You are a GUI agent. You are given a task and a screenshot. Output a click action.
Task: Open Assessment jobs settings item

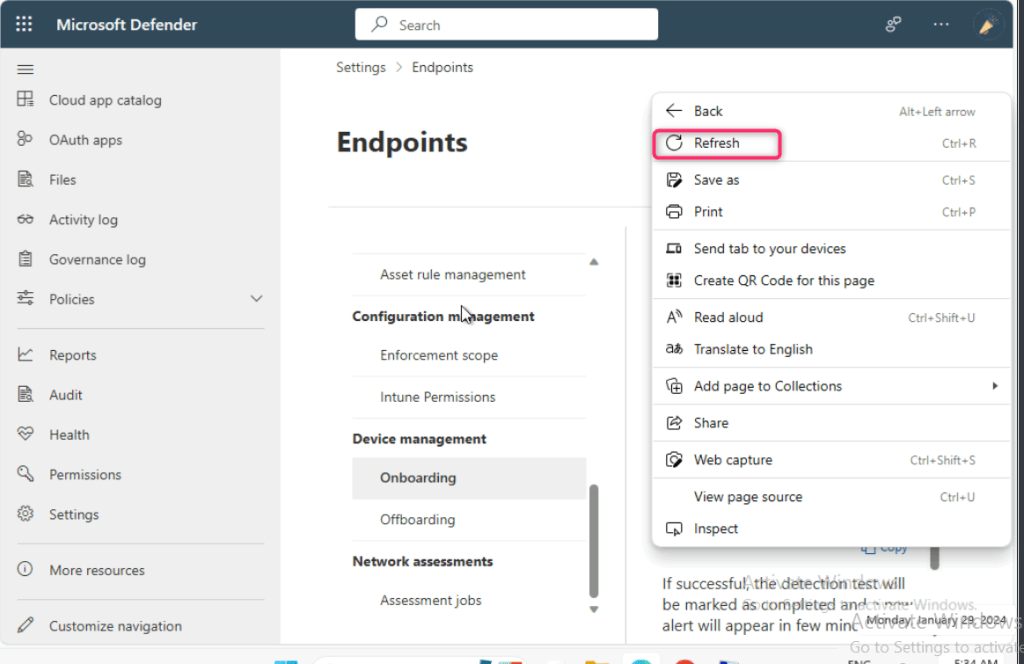[430, 600]
